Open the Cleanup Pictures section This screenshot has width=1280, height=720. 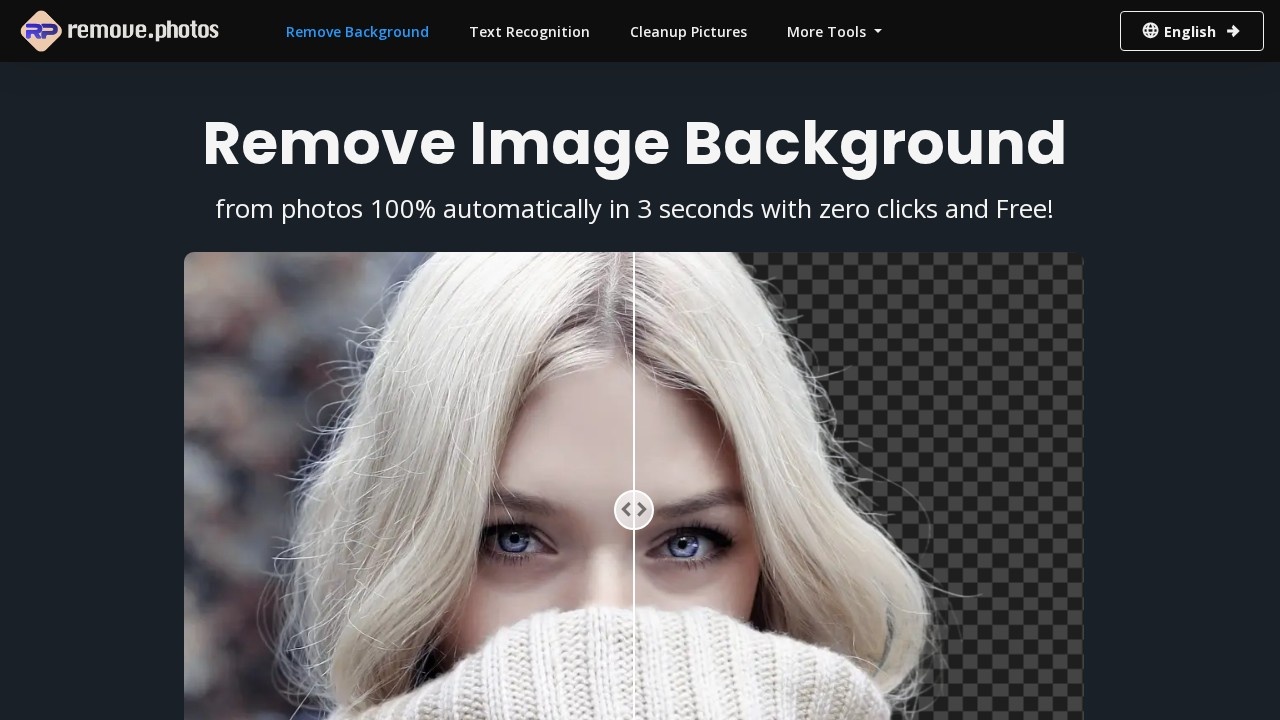(688, 31)
